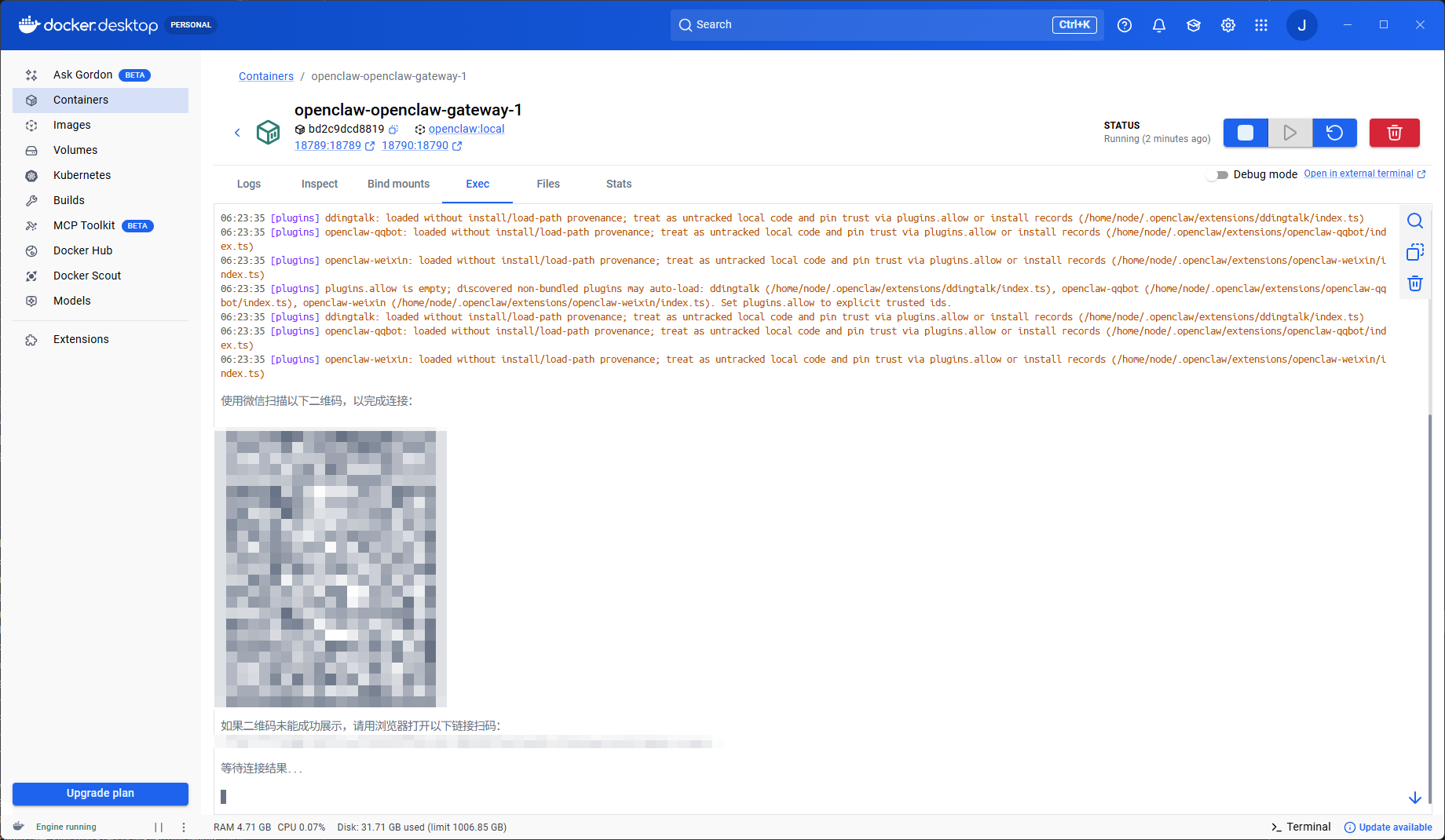Click the Docker Scout icon
This screenshot has height=840, width=1445.
click(x=31, y=276)
